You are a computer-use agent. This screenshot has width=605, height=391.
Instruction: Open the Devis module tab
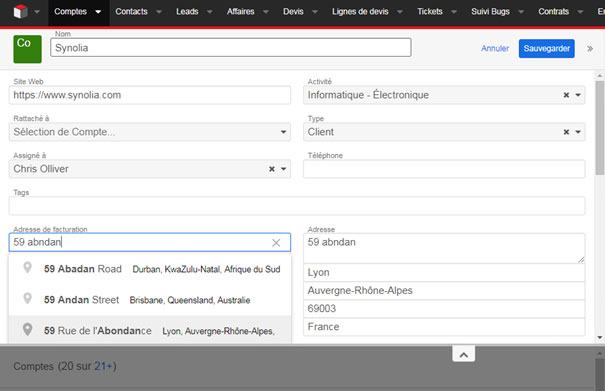click(293, 12)
